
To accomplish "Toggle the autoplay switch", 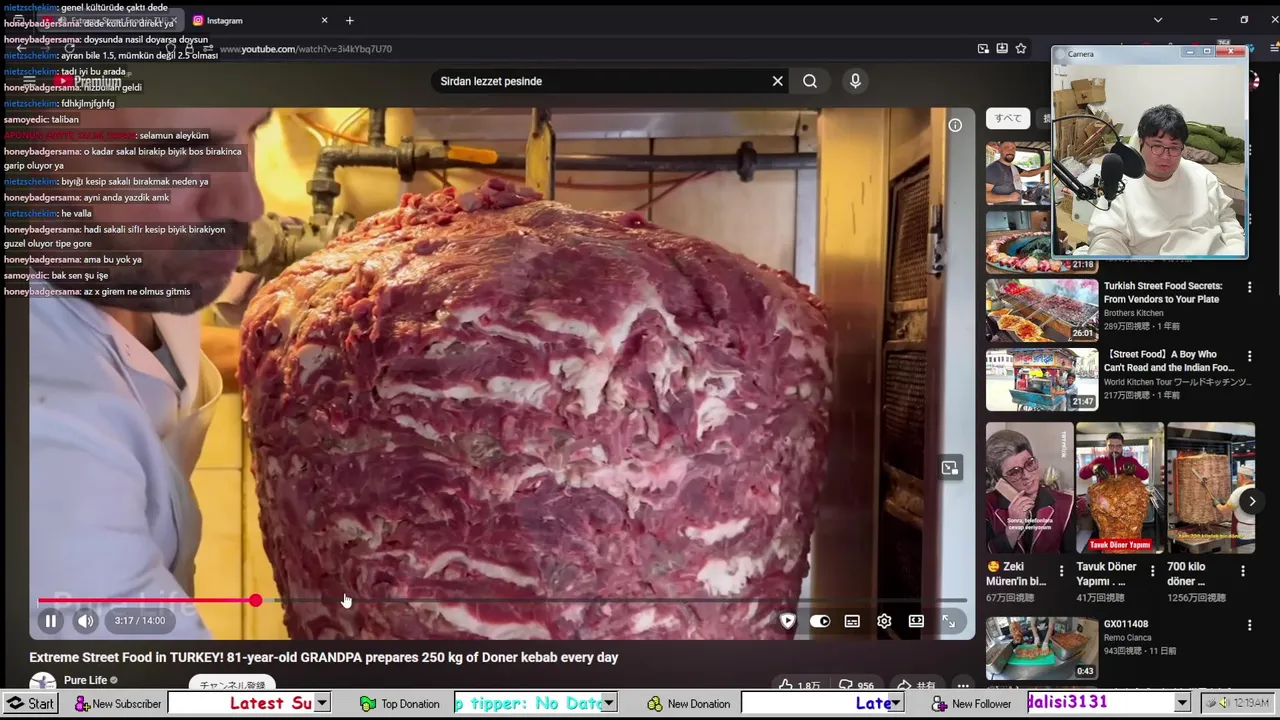I will tap(820, 621).
